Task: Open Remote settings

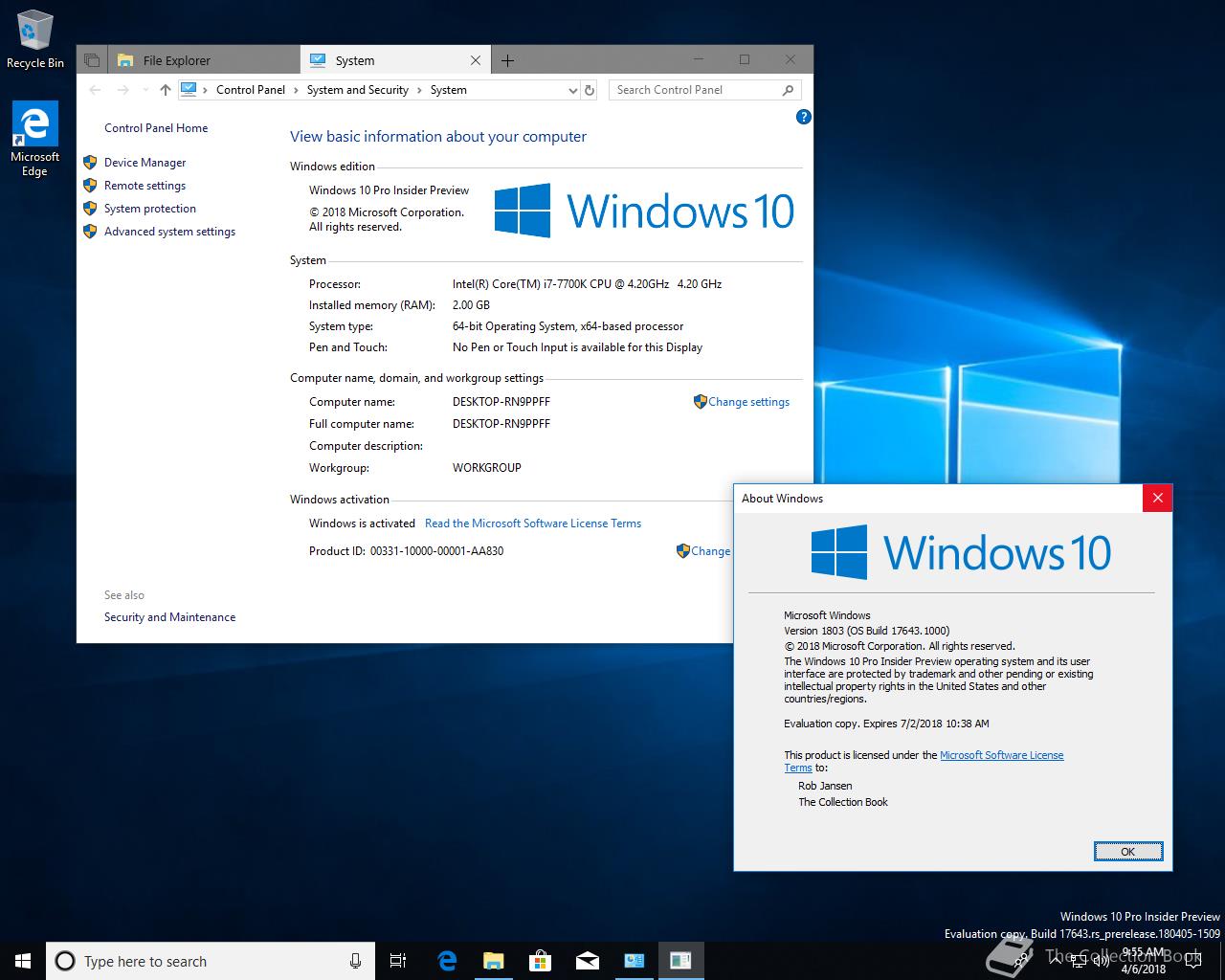Action: [145, 186]
